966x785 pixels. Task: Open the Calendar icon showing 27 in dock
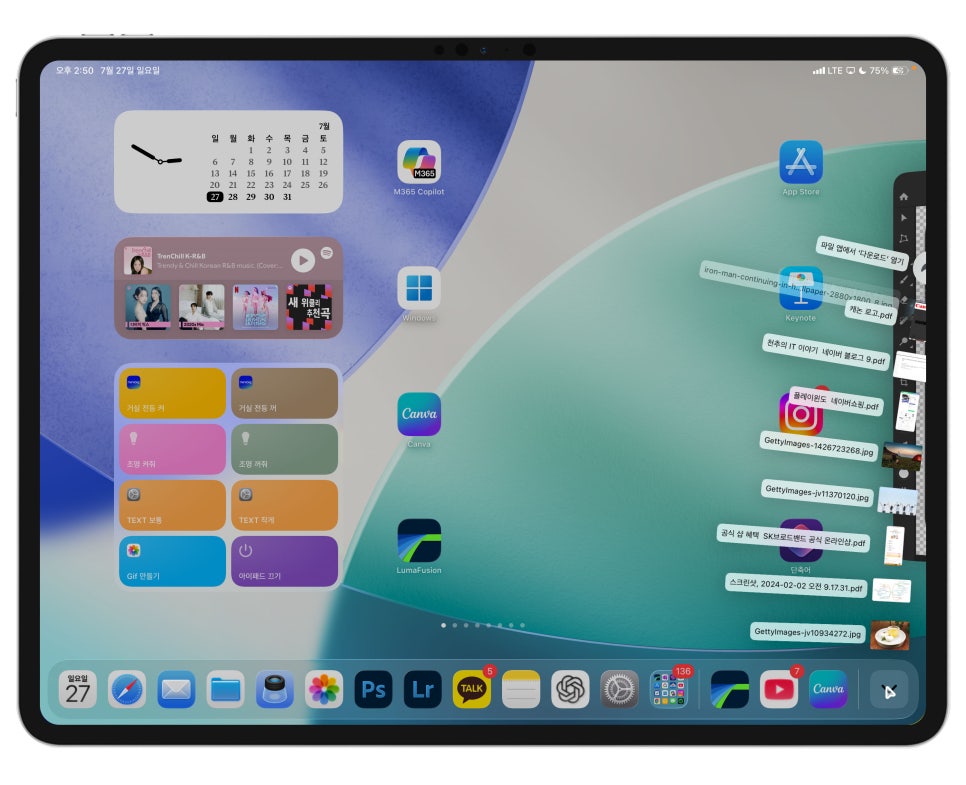(x=78, y=689)
